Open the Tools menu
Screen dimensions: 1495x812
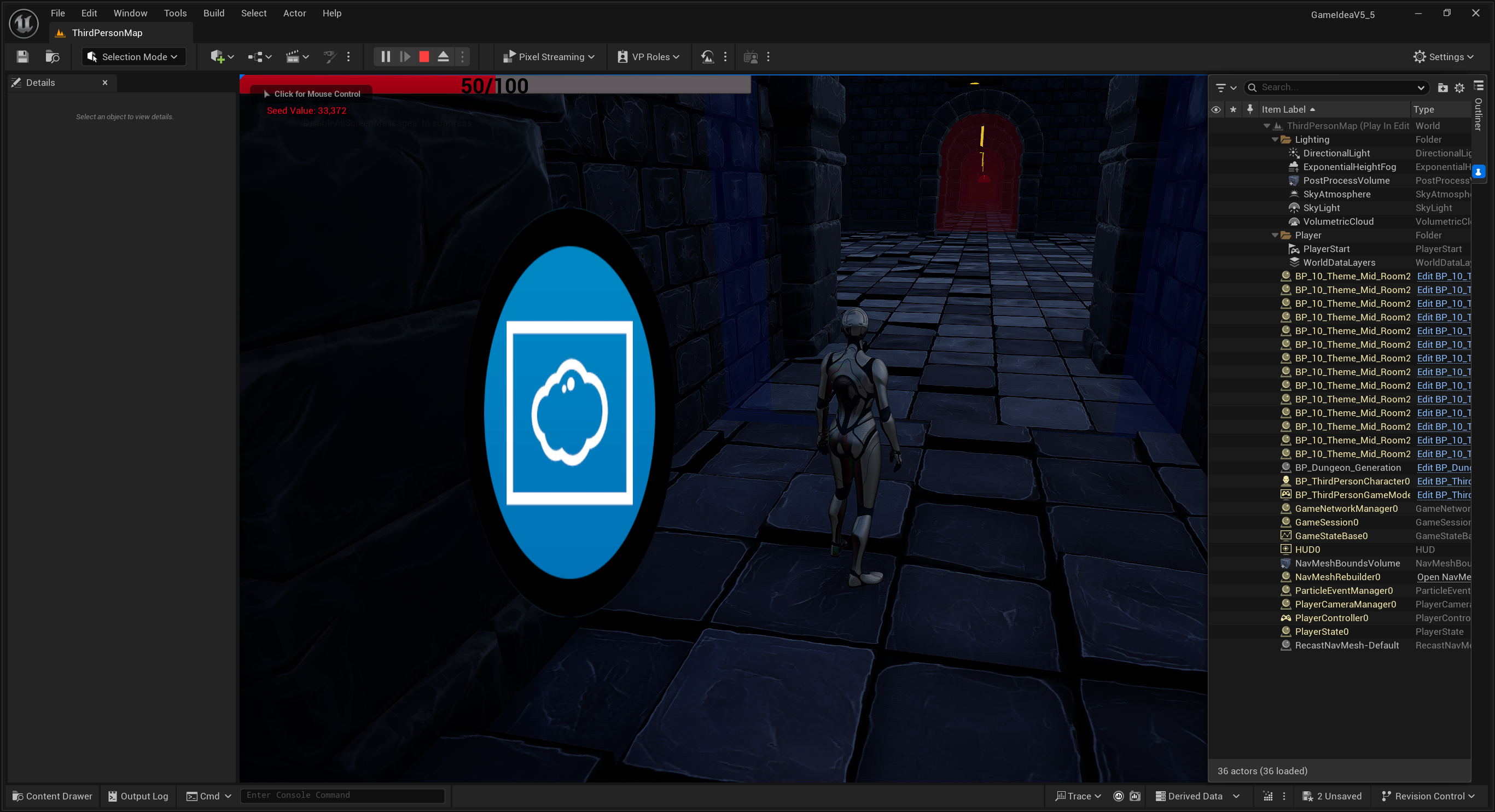pos(175,13)
